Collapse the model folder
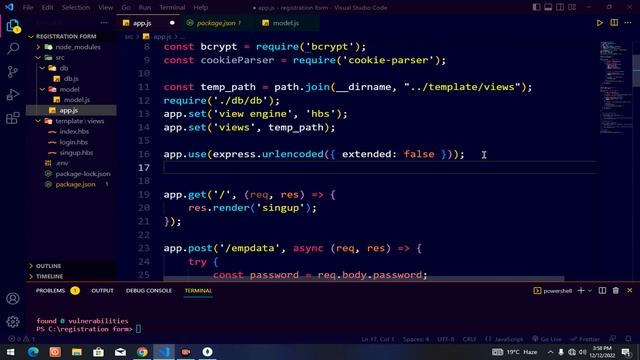The height and width of the screenshot is (360, 640). (x=69, y=89)
